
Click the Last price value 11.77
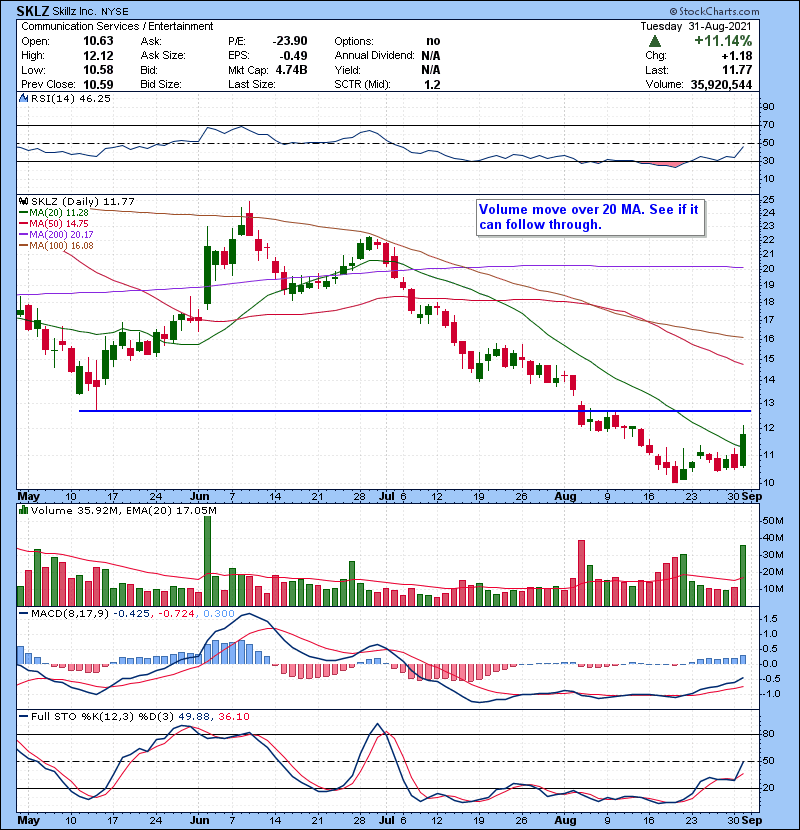pyautogui.click(x=736, y=70)
